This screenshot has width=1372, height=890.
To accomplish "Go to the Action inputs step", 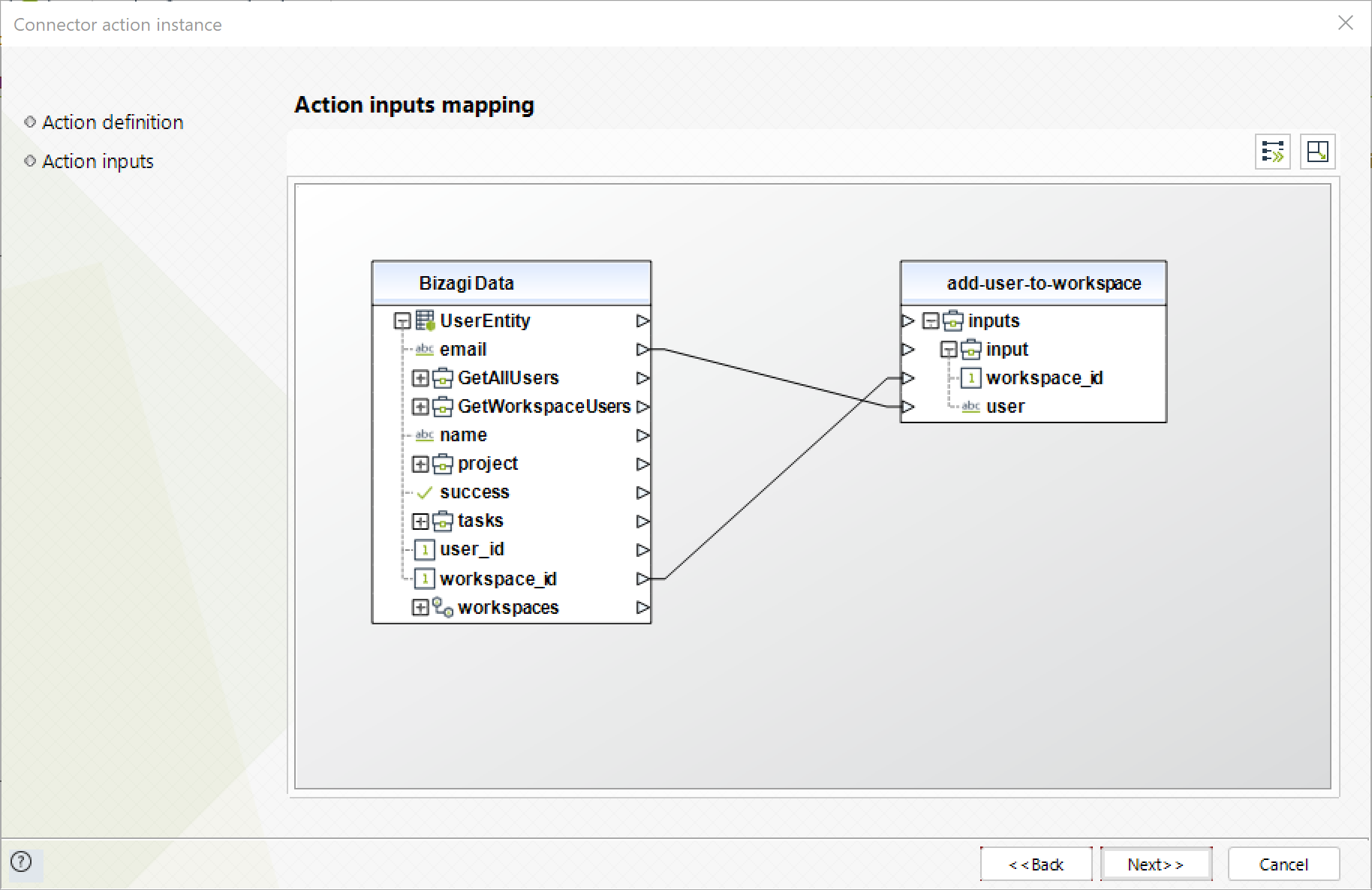I will (x=98, y=161).
